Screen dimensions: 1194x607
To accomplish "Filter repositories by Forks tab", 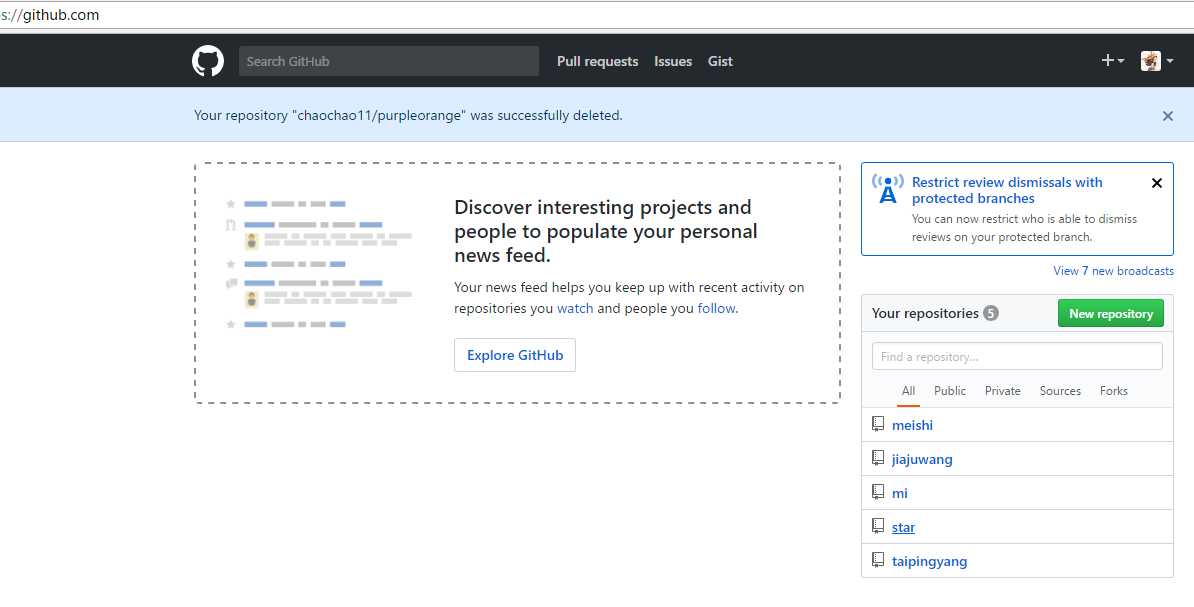I will pos(1113,391).
